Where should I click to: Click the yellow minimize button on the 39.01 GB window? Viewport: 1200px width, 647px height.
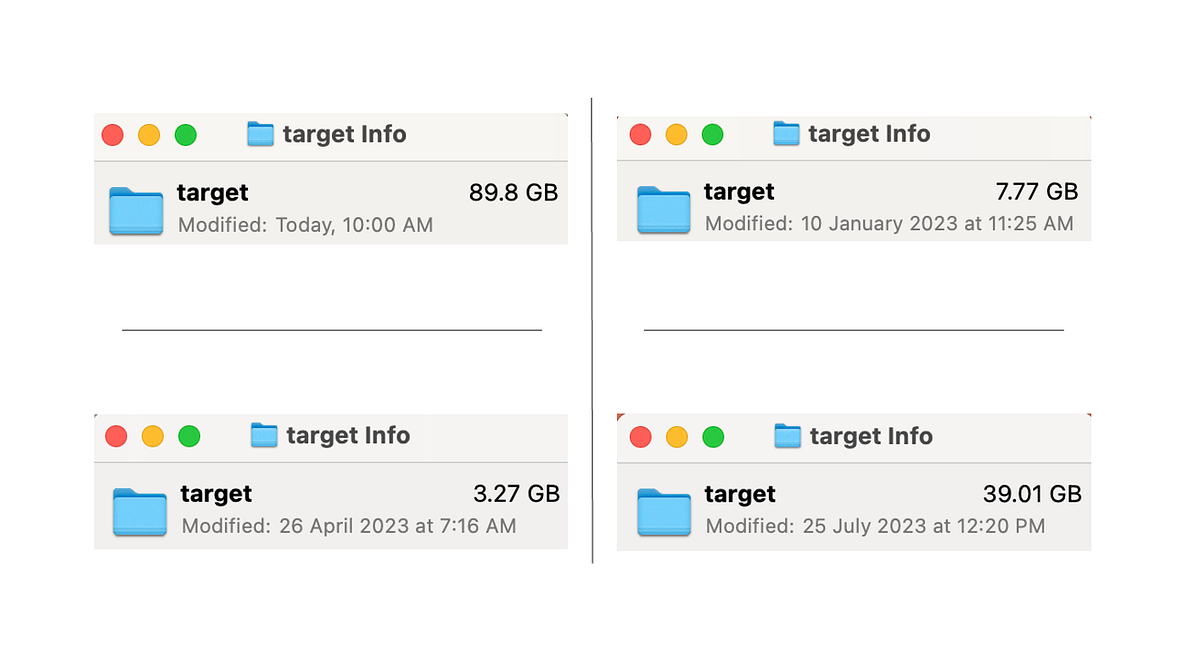point(676,436)
